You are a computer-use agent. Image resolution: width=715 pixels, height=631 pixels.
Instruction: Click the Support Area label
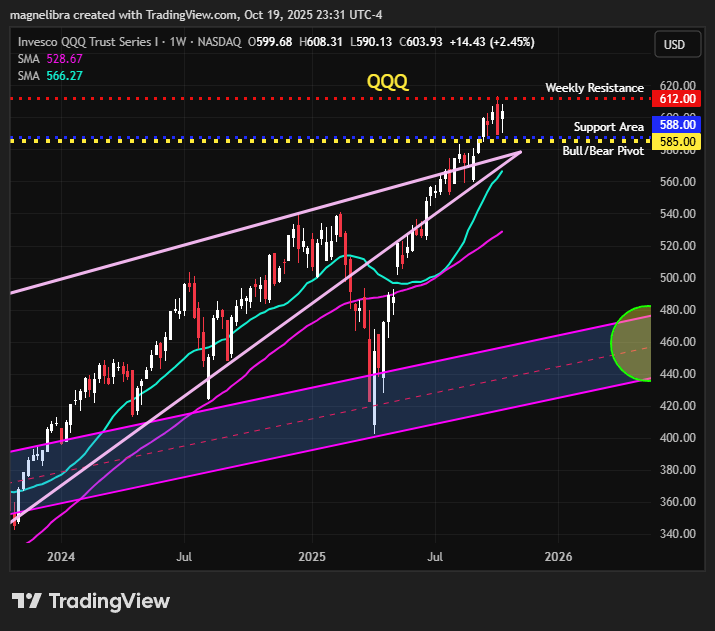(609, 127)
